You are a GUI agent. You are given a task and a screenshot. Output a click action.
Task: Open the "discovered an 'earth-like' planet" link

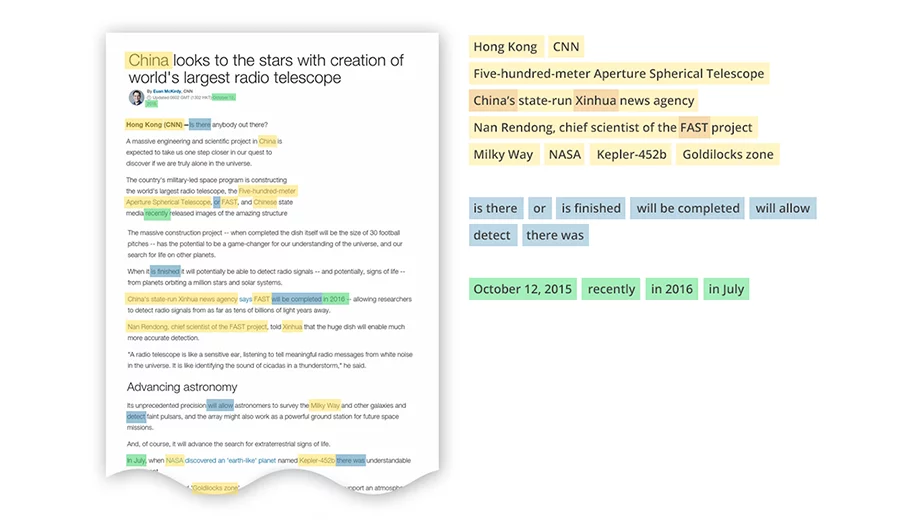pyautogui.click(x=230, y=461)
